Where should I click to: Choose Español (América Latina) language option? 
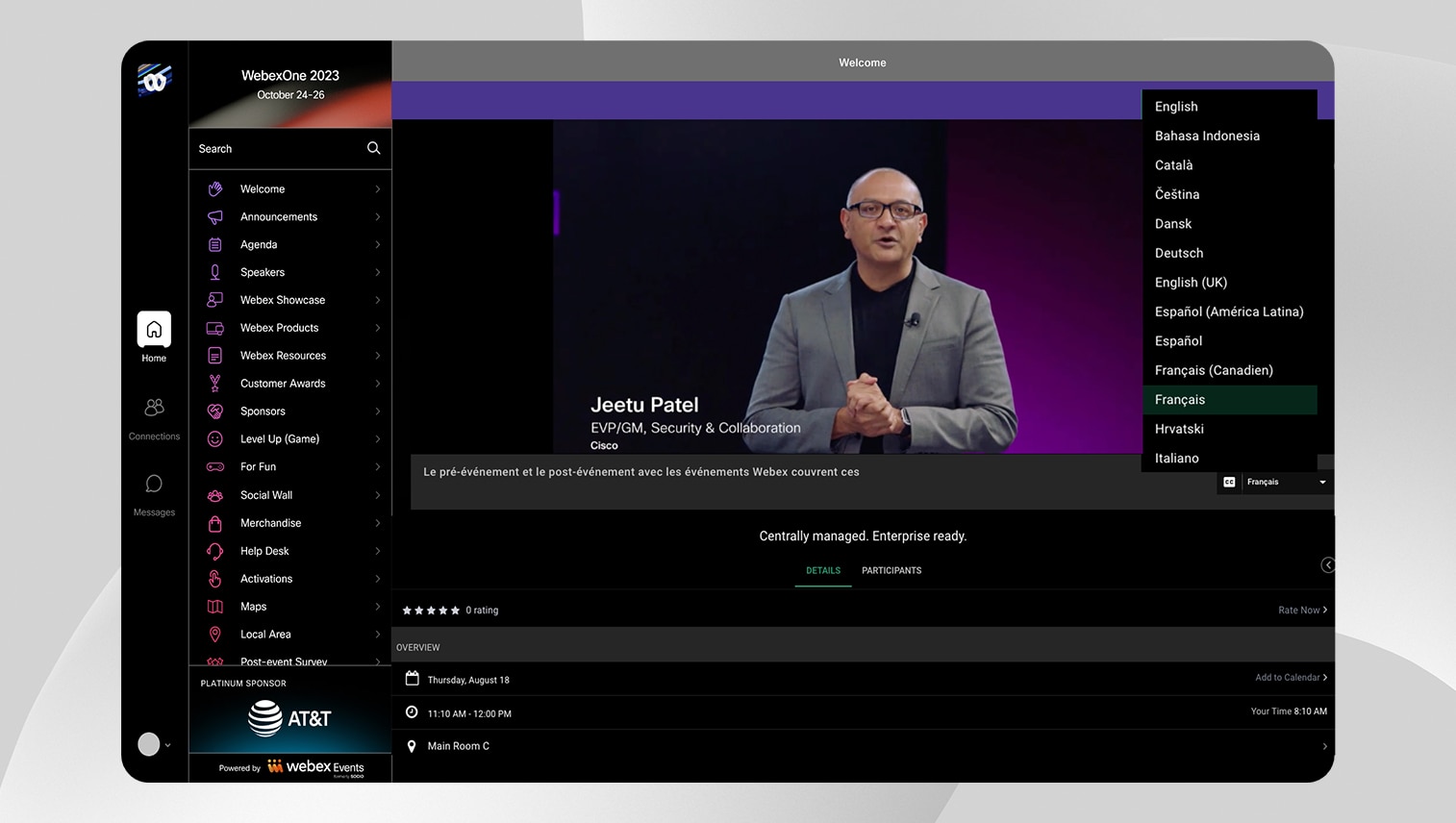1229,312
